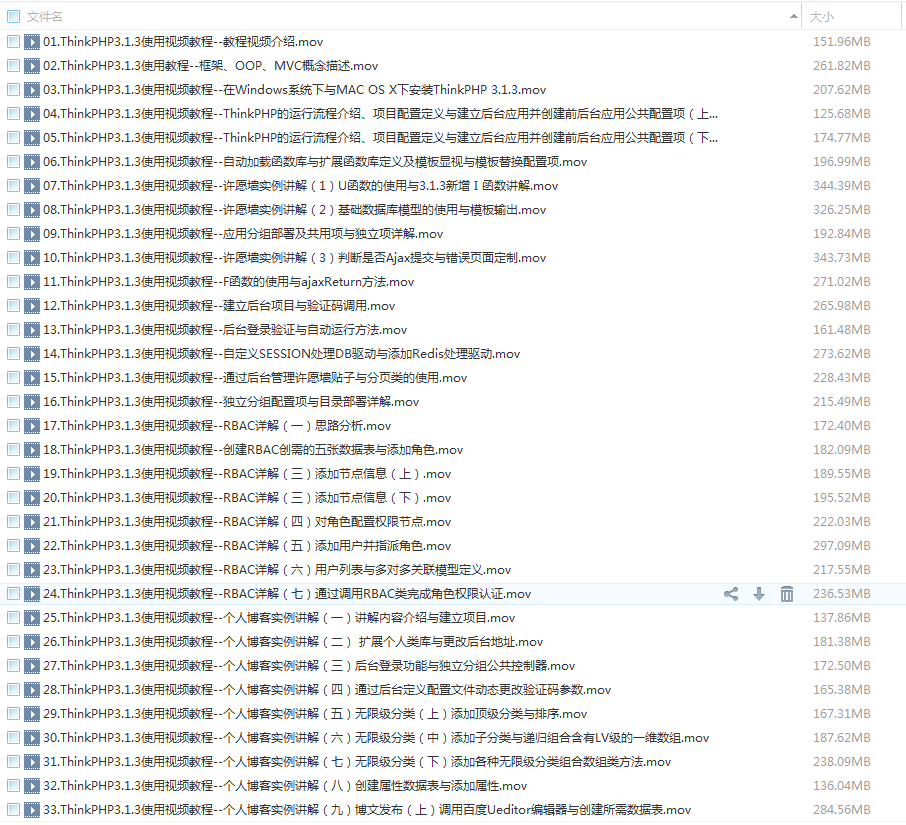Open 02.ThinkPHP3.1.3使用教程--框架、OOP、MVC概念描述.mov
The height and width of the screenshot is (825, 906).
pyautogui.click(x=210, y=66)
